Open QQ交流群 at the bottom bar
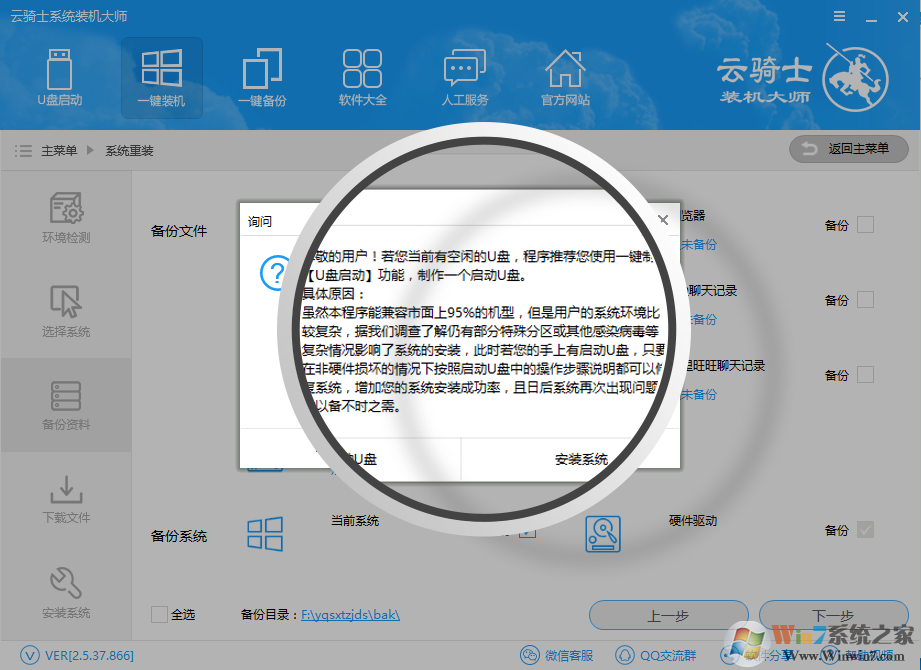 coord(659,654)
